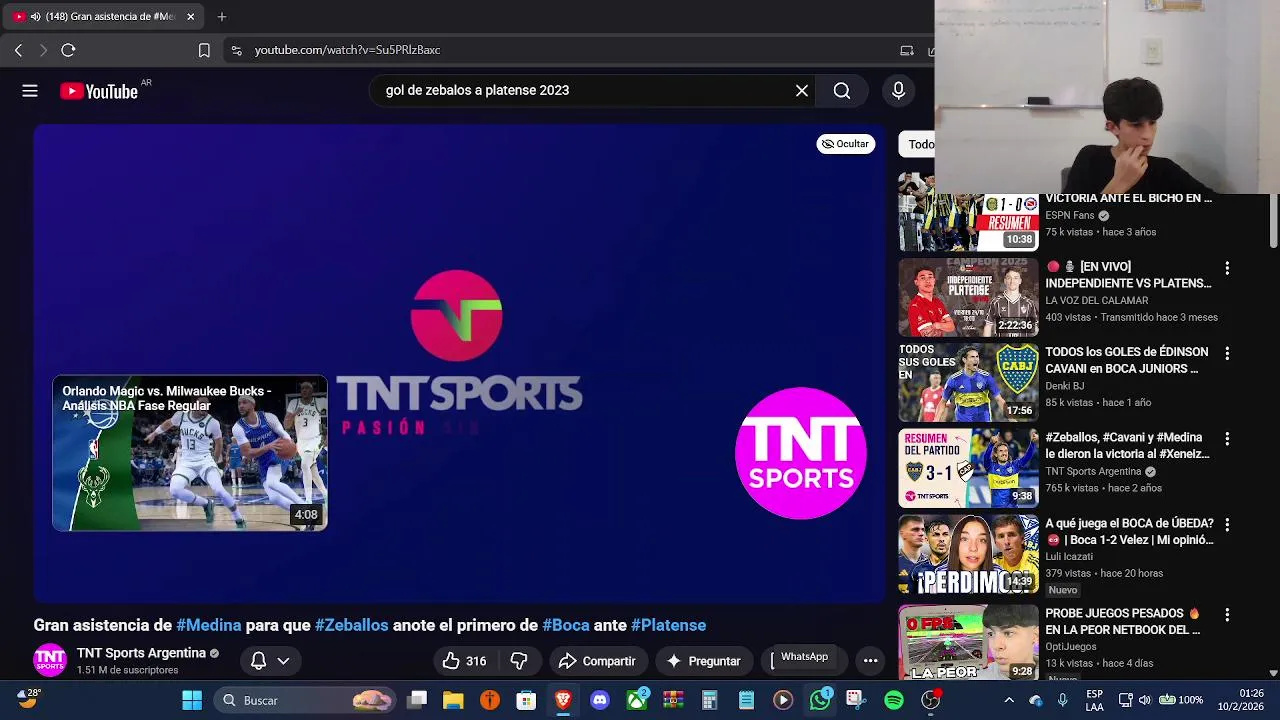1280x720 pixels.
Task: Open TNT Sports Argentina channel avatar
Action: [50, 660]
